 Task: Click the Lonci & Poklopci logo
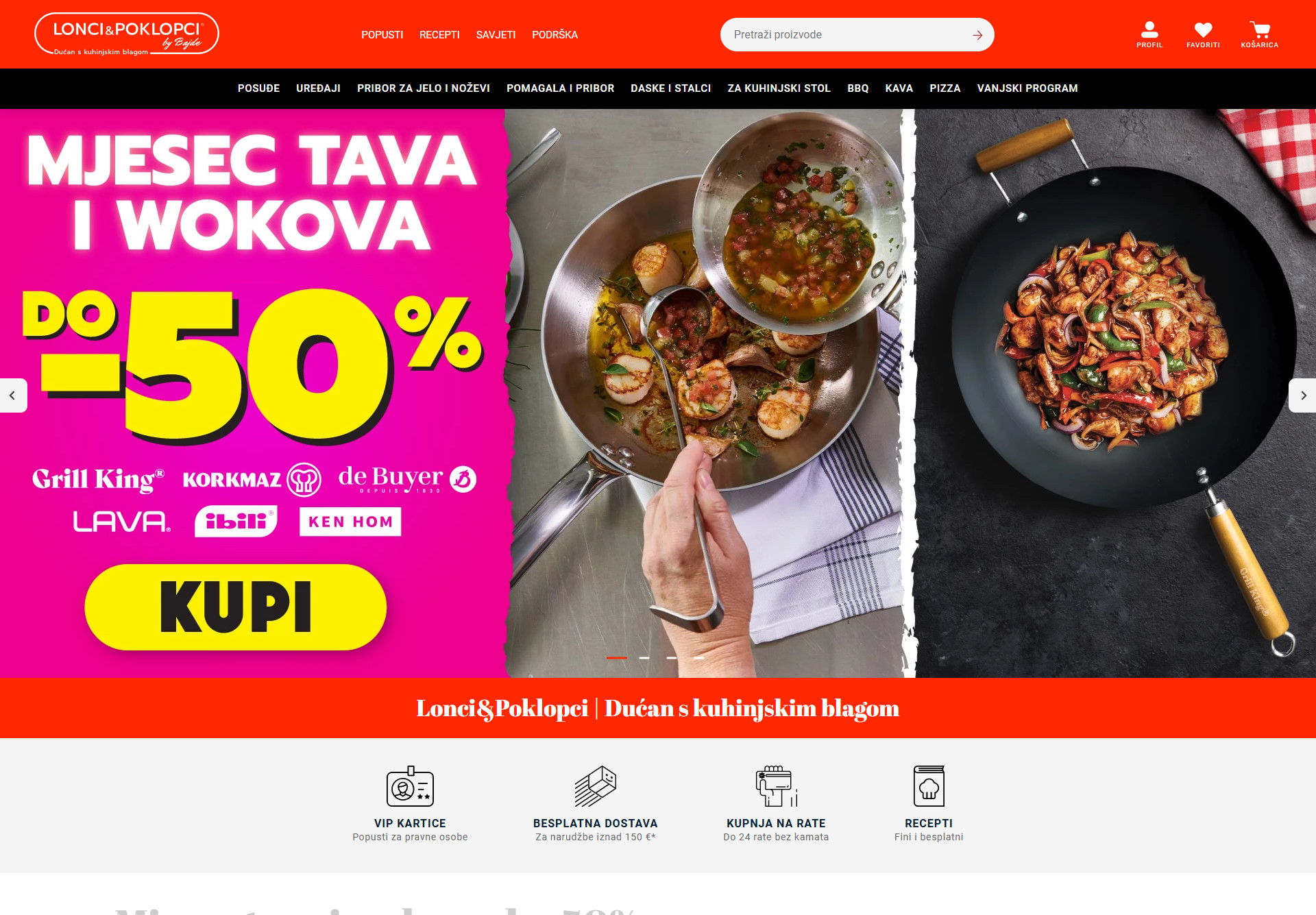[x=127, y=34]
